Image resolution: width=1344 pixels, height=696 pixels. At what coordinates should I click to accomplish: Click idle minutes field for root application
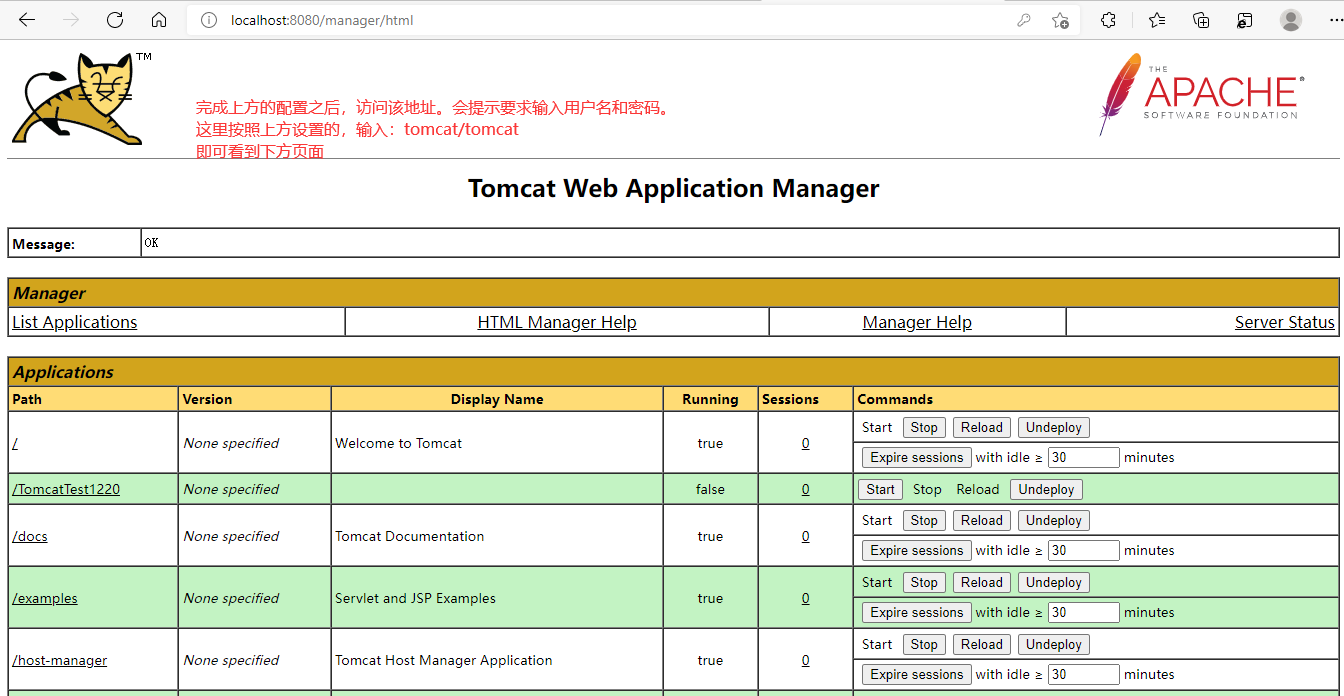pyautogui.click(x=1083, y=457)
